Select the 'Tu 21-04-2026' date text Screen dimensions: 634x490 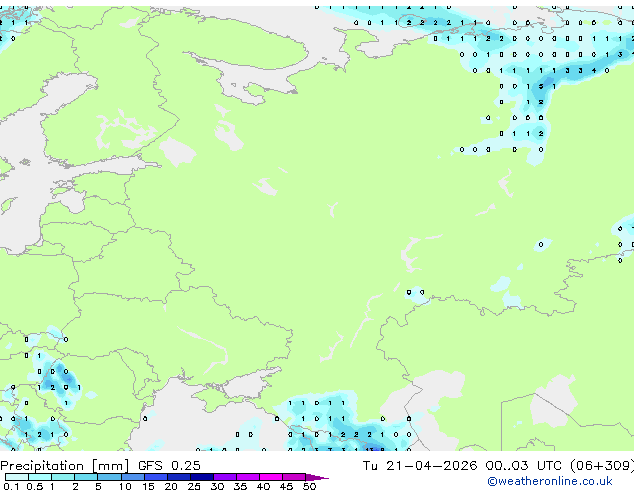click(x=420, y=466)
